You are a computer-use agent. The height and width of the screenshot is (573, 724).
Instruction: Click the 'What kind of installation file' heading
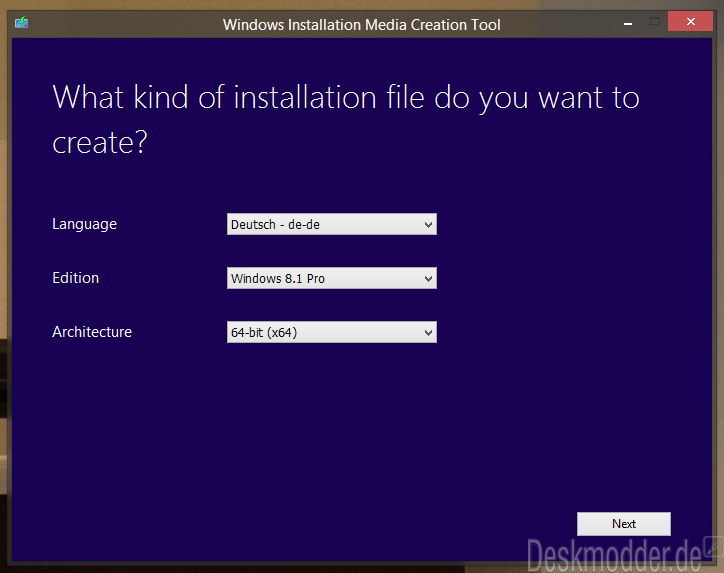pos(346,119)
